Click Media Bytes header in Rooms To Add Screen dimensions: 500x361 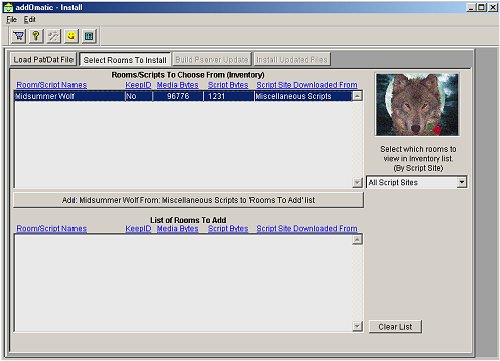(178, 229)
